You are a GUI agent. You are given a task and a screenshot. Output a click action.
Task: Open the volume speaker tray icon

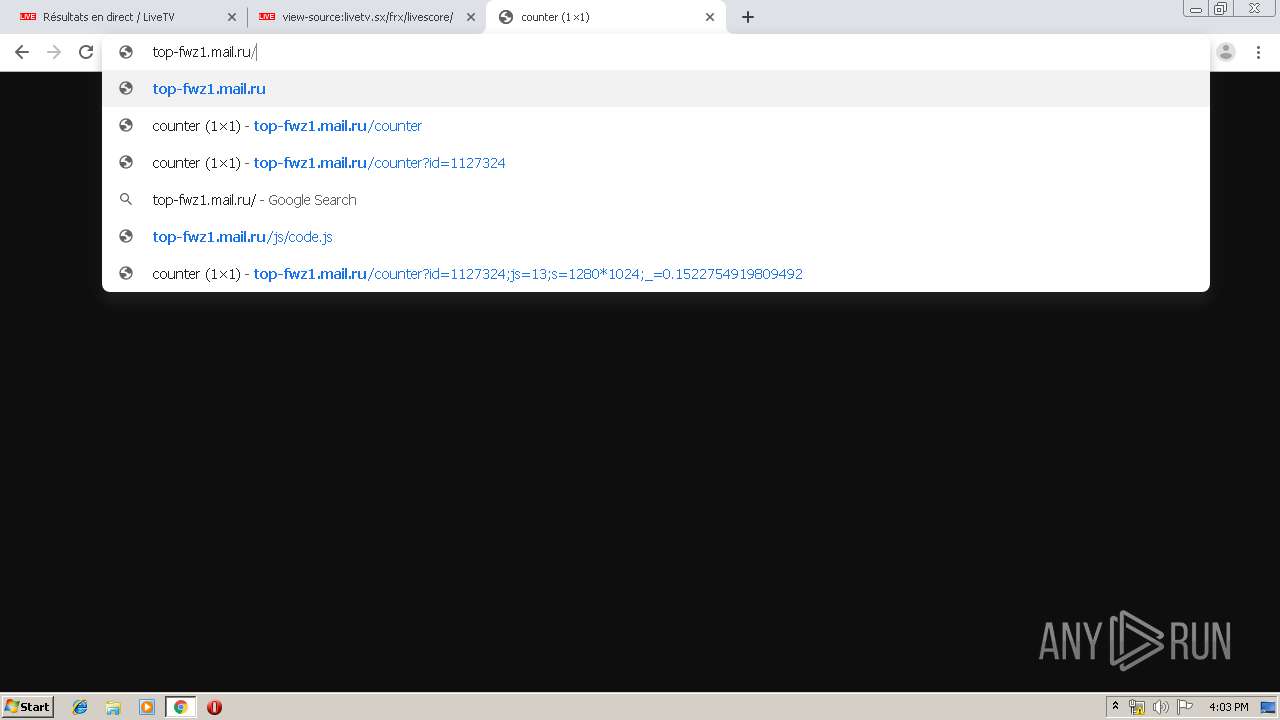[1161, 707]
